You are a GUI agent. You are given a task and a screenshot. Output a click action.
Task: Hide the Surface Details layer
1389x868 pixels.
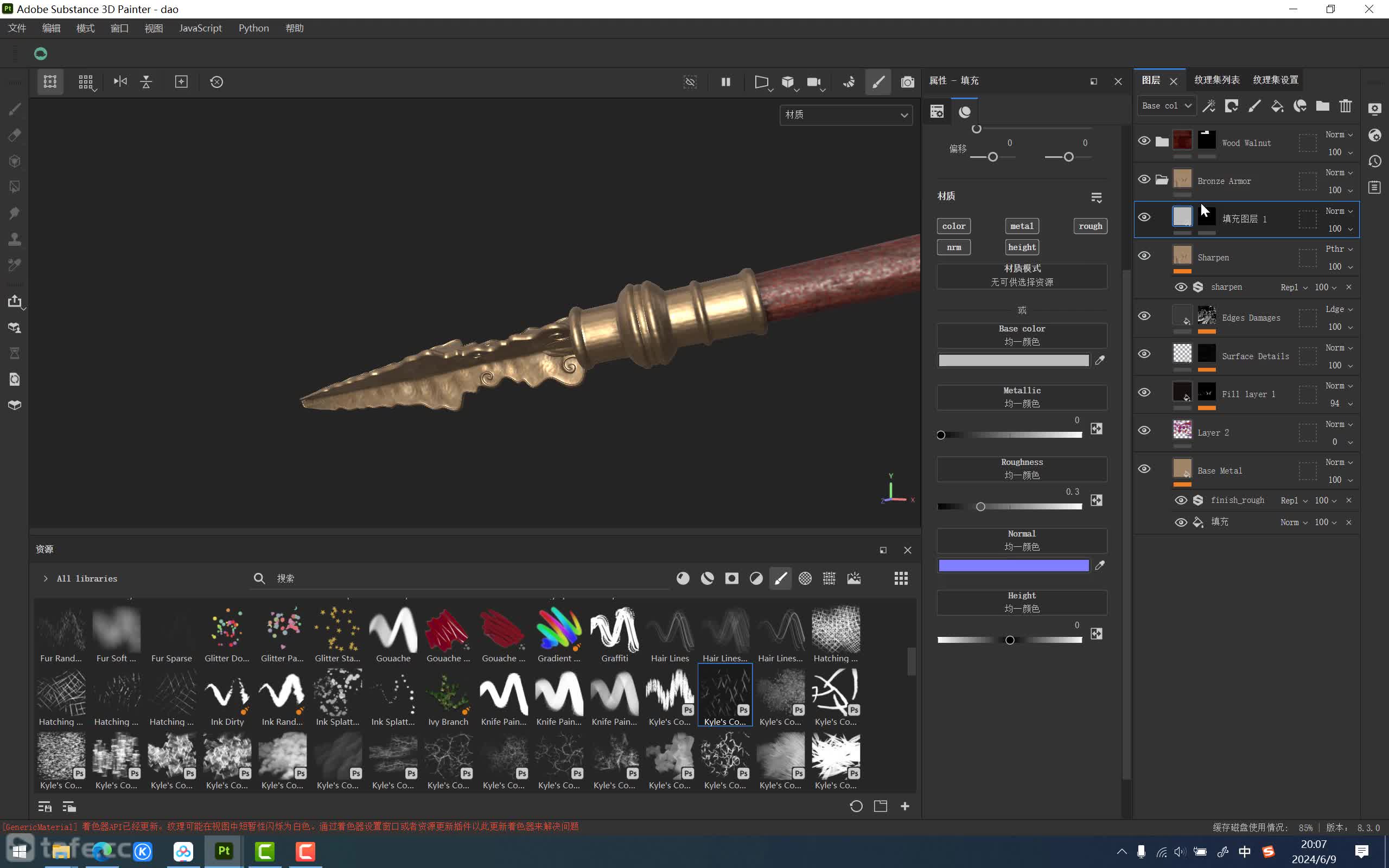pyautogui.click(x=1144, y=354)
